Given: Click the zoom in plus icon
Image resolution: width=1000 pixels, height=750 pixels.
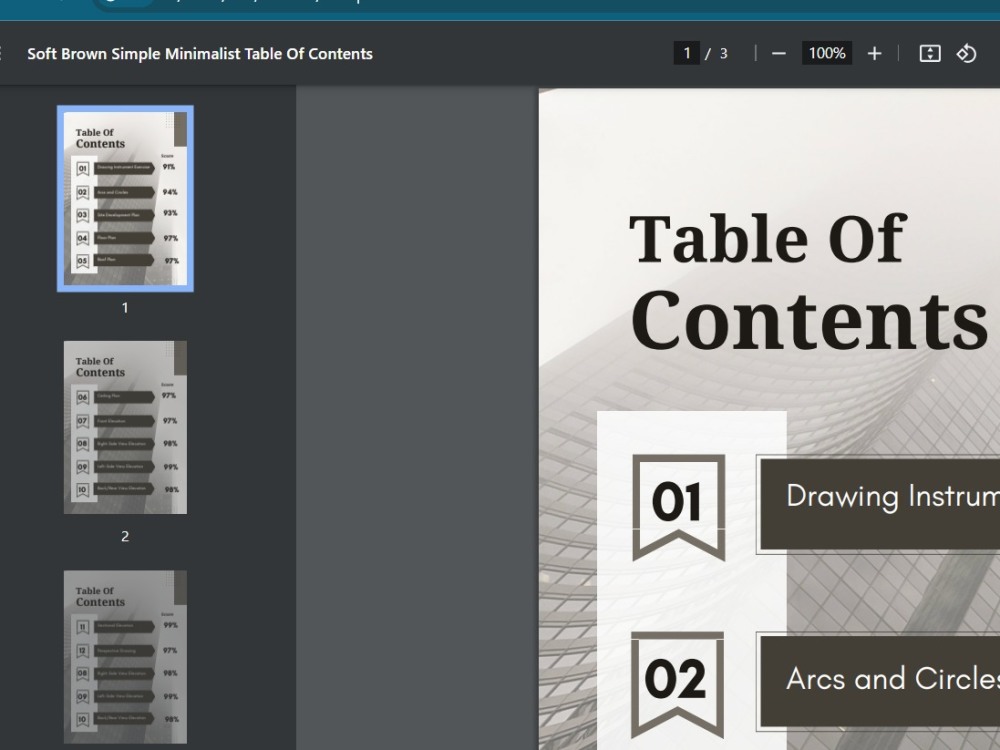Looking at the screenshot, I should [x=874, y=54].
